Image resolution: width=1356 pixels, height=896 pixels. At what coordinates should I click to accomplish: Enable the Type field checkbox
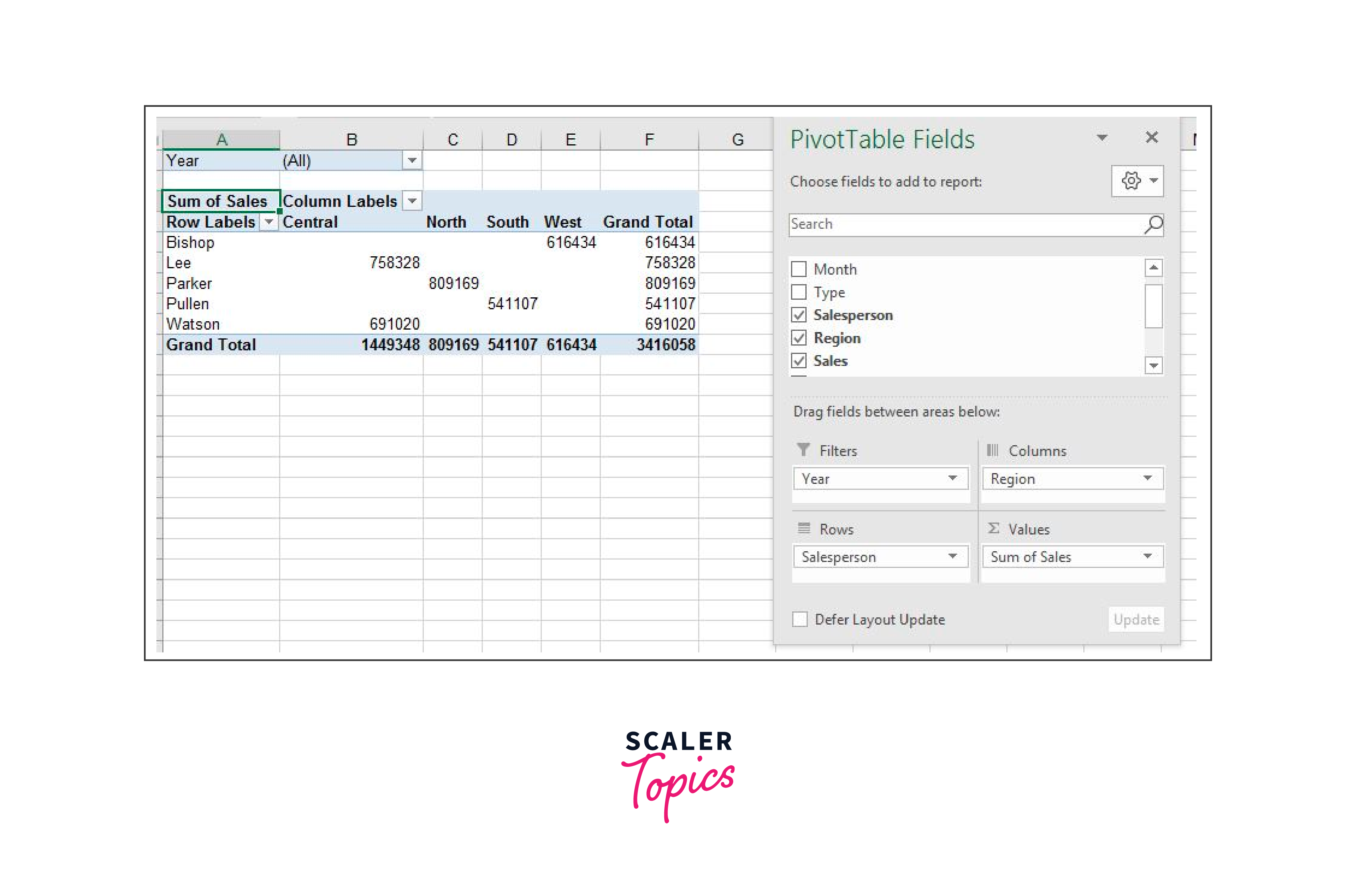pyautogui.click(x=799, y=292)
